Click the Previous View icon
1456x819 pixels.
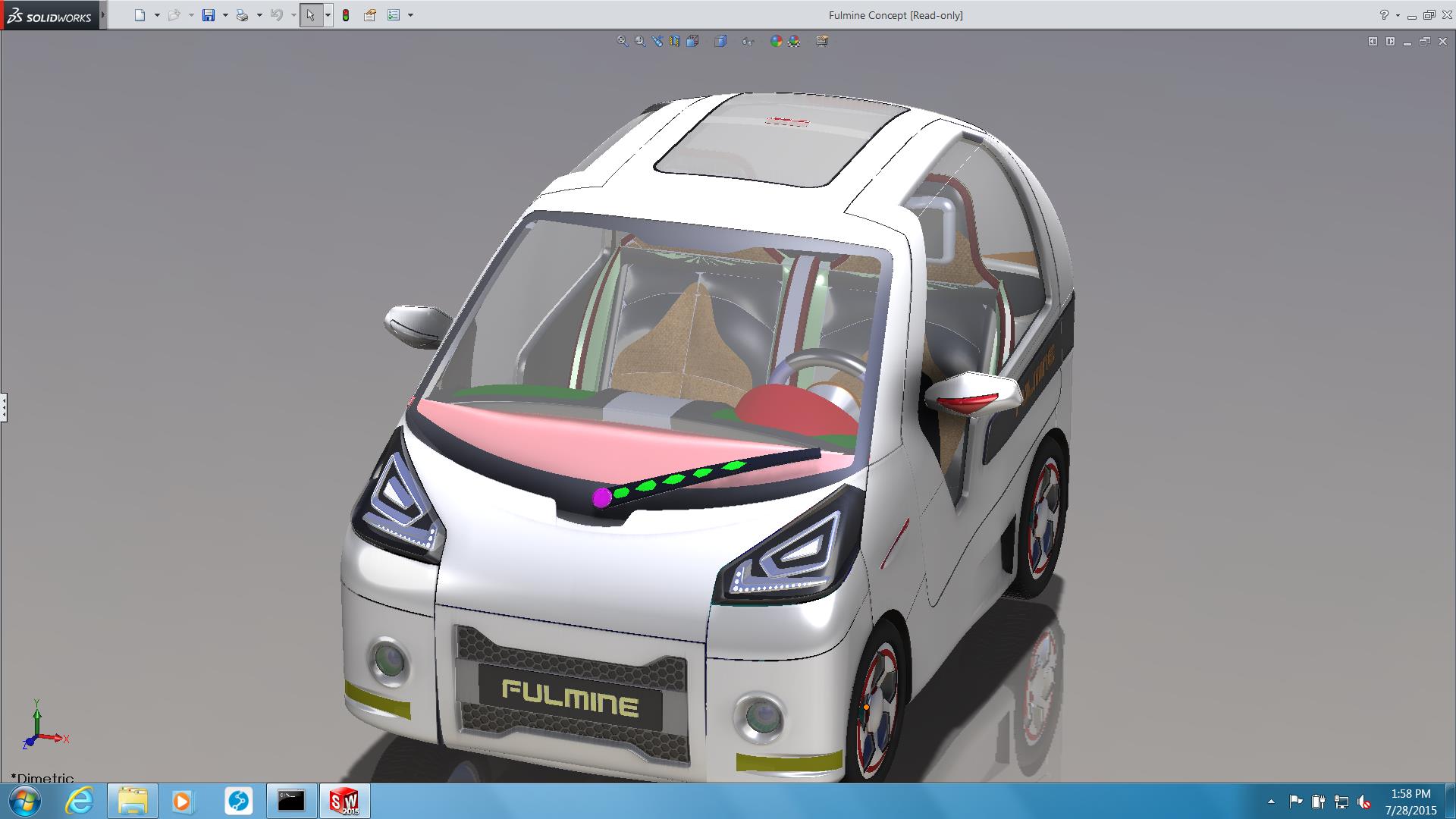pyautogui.click(x=657, y=41)
